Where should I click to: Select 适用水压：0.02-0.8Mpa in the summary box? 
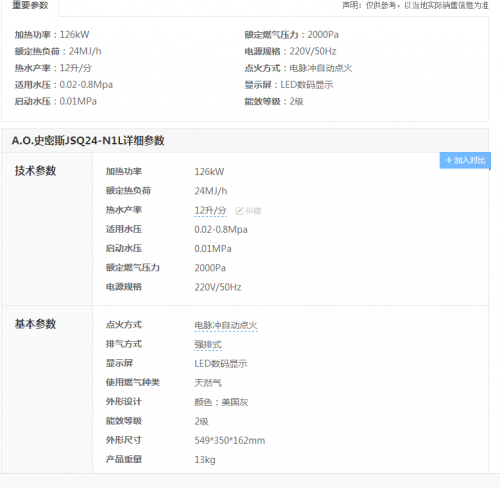(64, 85)
